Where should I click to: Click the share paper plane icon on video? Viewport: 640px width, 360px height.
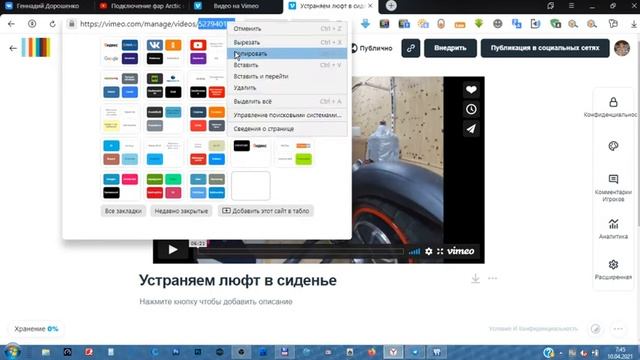pyautogui.click(x=471, y=129)
